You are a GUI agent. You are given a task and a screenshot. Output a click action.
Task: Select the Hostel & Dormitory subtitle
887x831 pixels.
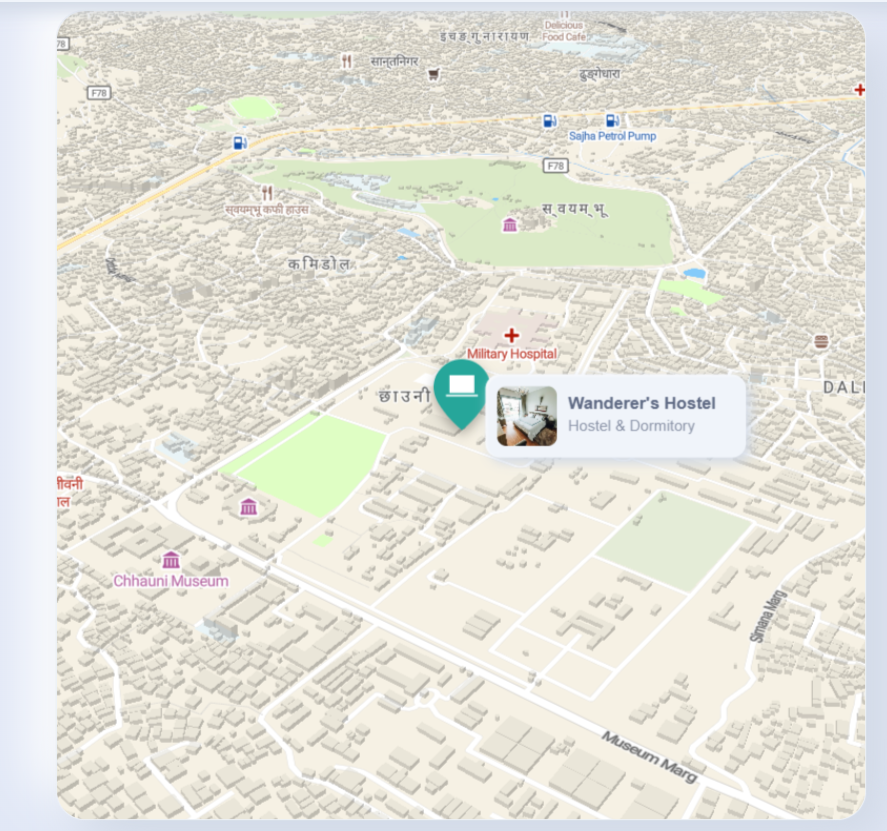pos(631,426)
